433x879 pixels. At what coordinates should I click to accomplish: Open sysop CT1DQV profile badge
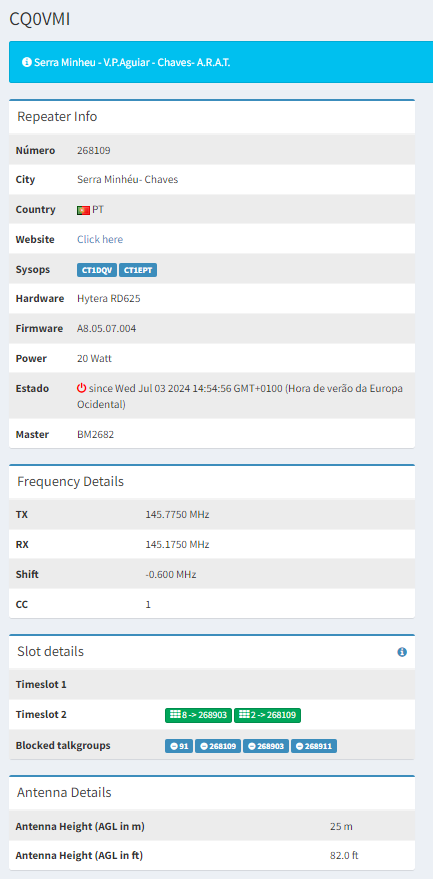pyautogui.click(x=96, y=270)
